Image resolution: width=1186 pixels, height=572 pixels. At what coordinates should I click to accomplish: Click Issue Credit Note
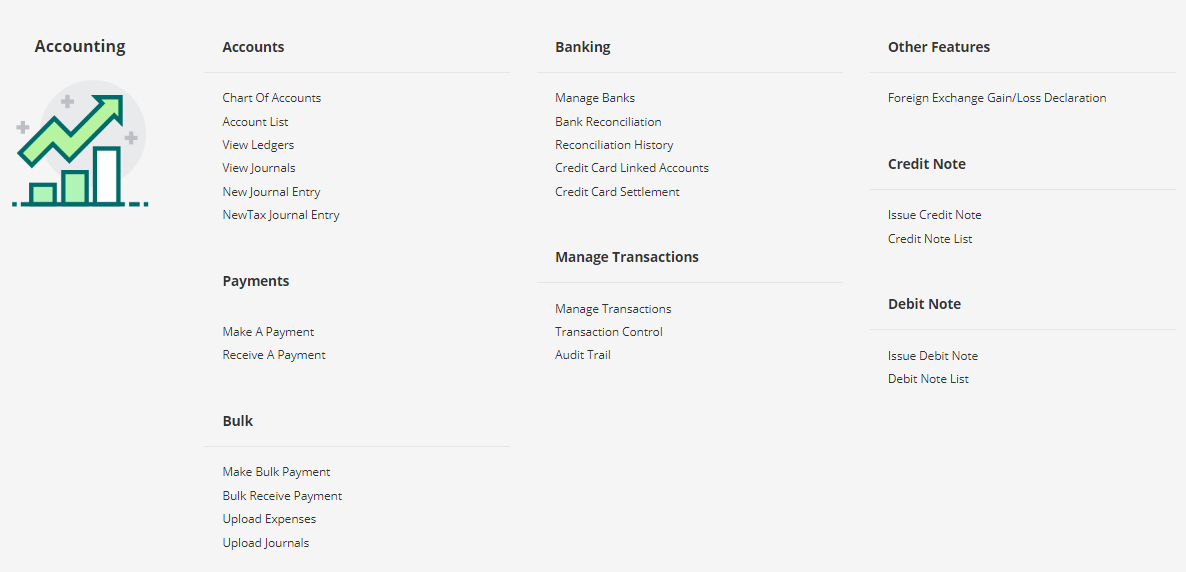pyautogui.click(x=935, y=215)
